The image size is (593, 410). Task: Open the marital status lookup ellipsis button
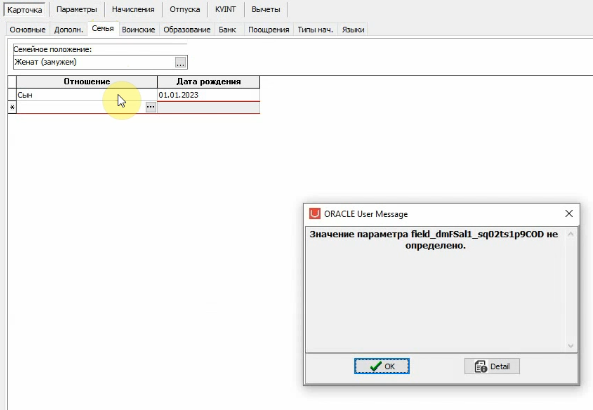click(x=180, y=63)
